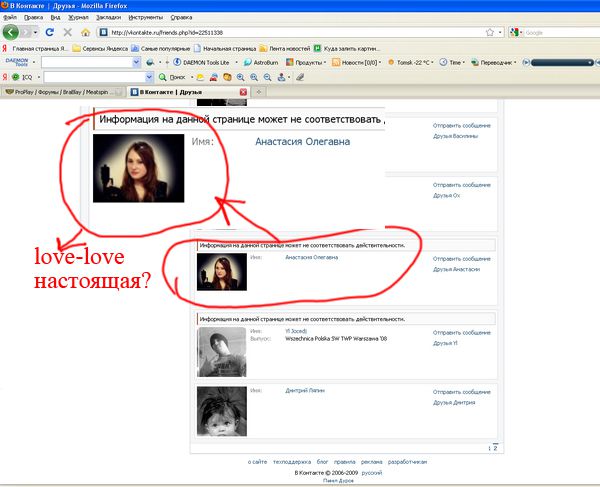Viewport: 600px width, 487px height.
Task: Open the разработчикам footer link
Action: coord(407,462)
